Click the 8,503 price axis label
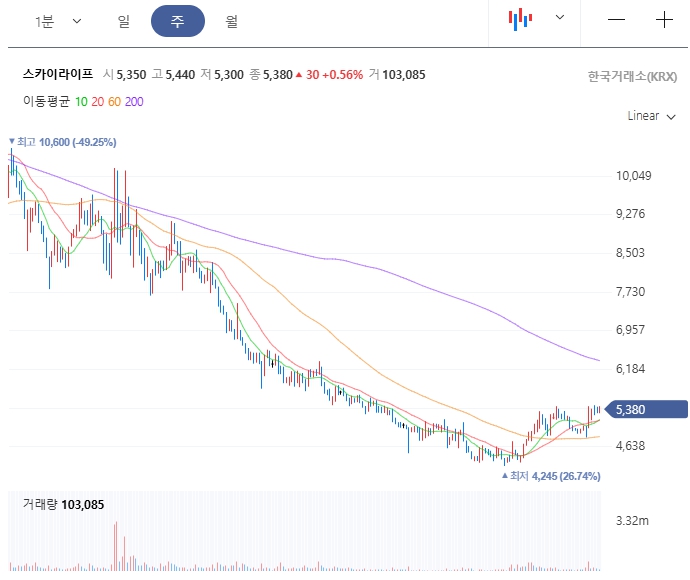This screenshot has height=580, width=690. pyautogui.click(x=631, y=253)
